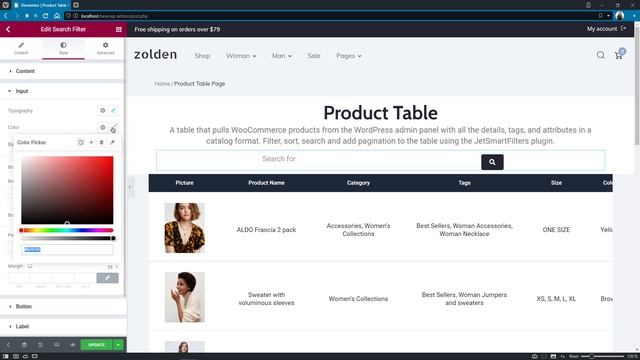Reload the page in the browser
The height and width of the screenshot is (360, 640).
pyautogui.click(x=46, y=16)
